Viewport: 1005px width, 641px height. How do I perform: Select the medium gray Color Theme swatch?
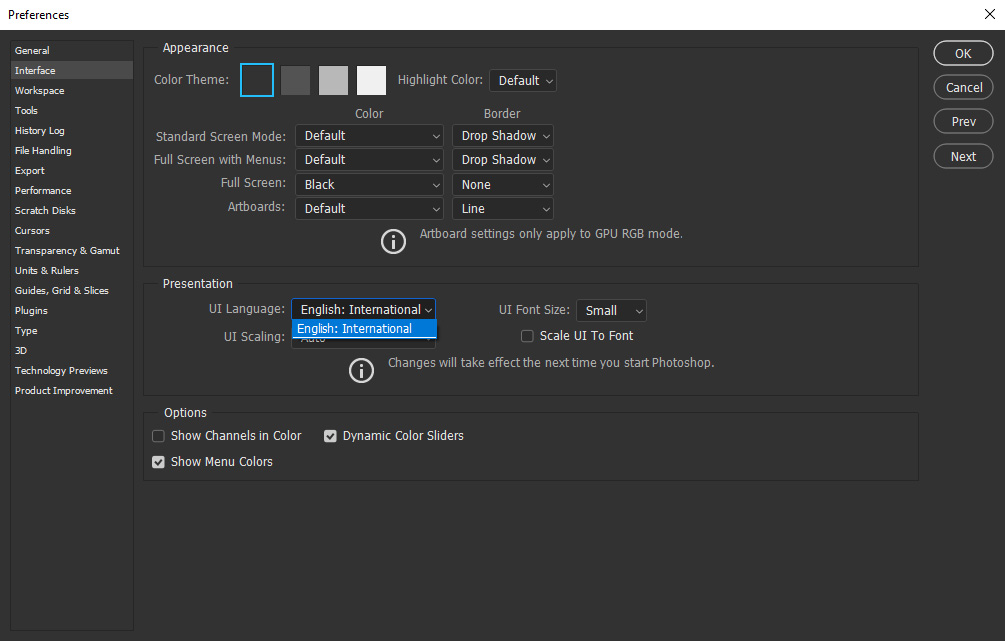(x=333, y=80)
